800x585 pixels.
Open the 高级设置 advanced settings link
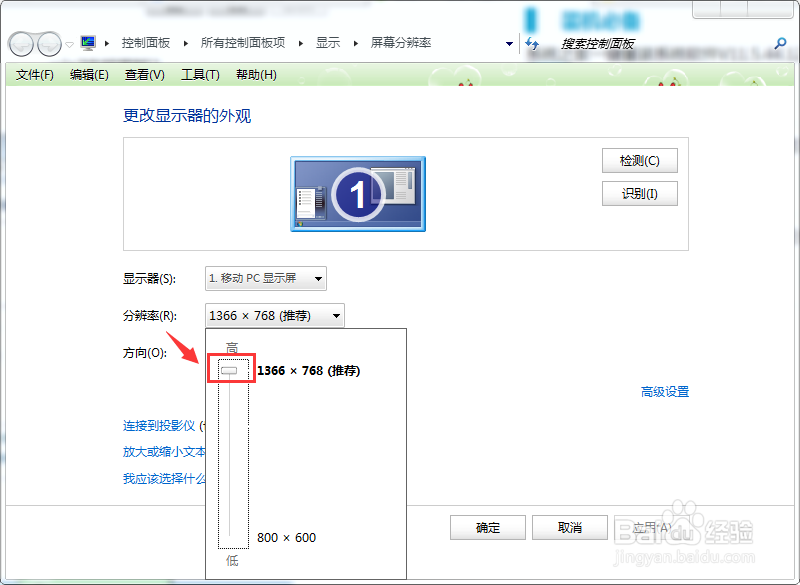click(x=665, y=392)
